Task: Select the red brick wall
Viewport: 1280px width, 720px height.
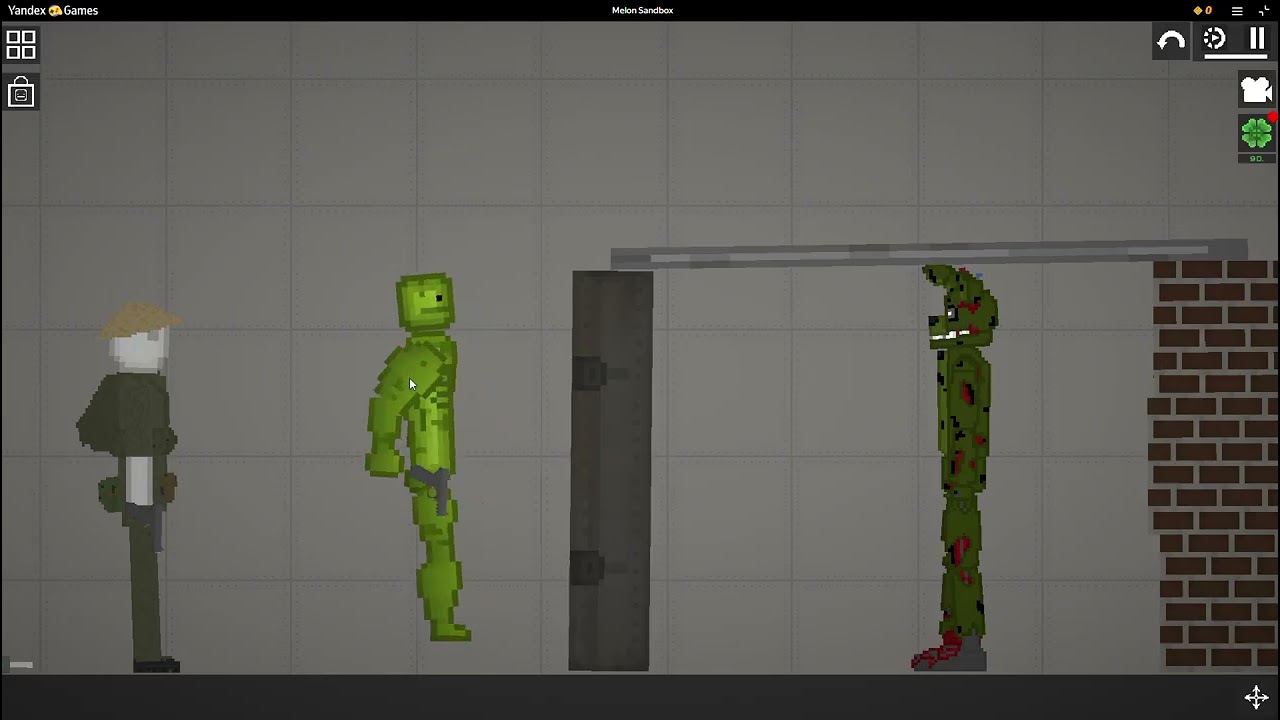Action: (x=1212, y=465)
